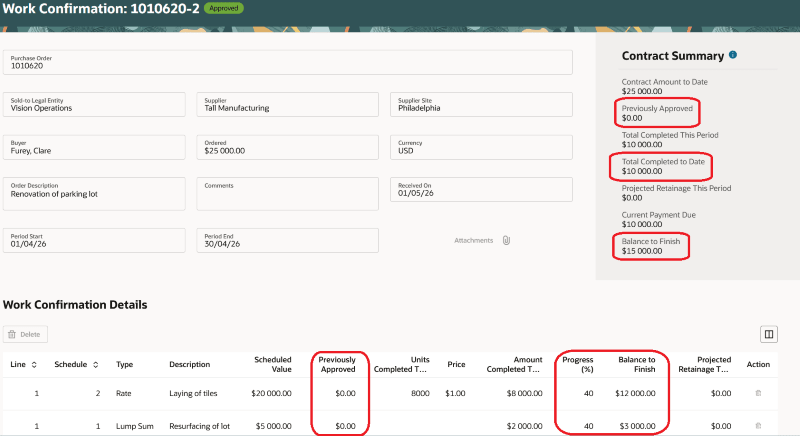Click the Currency field USD
Viewport: 800px width, 436px height.
pyautogui.click(x=481, y=147)
